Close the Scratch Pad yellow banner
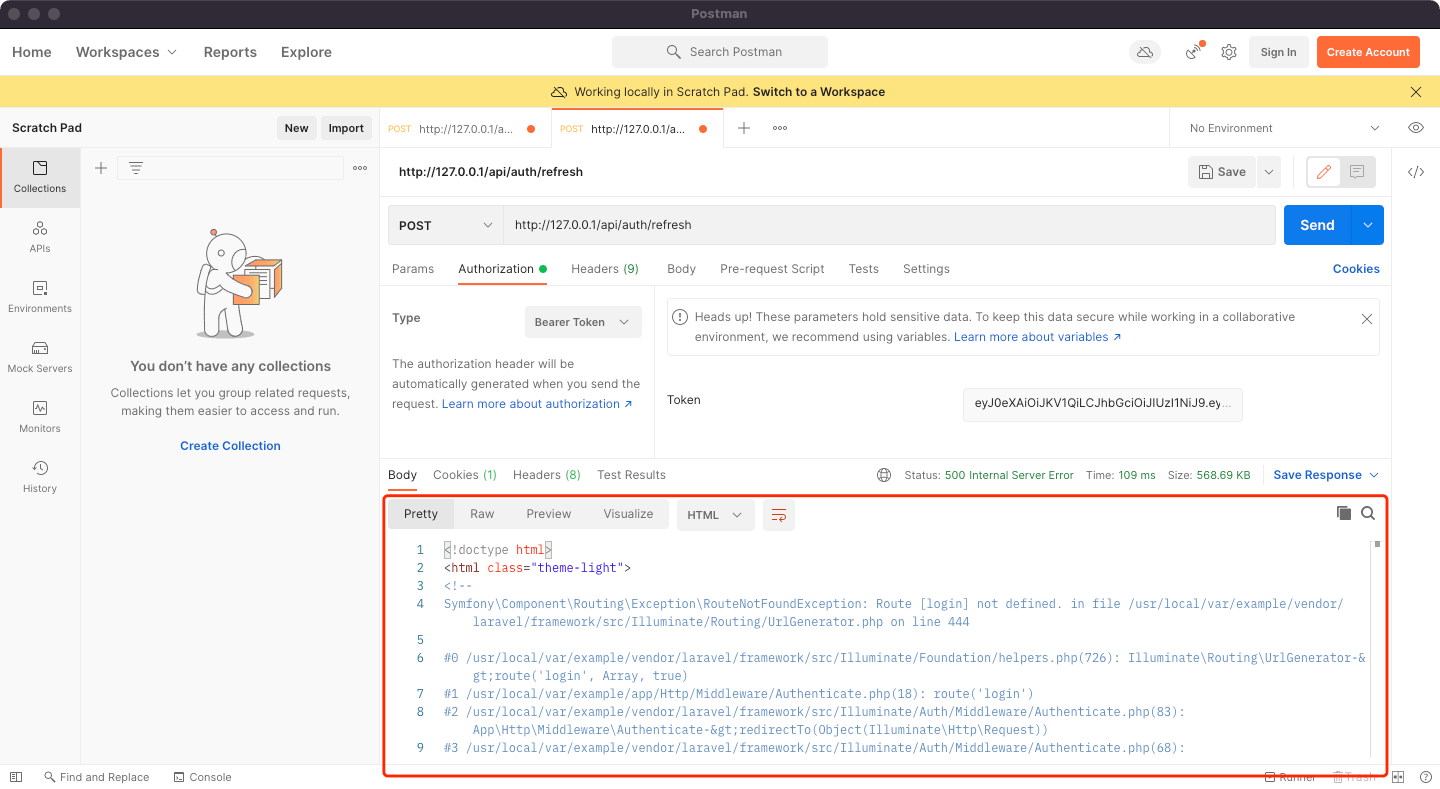The width and height of the screenshot is (1440, 789). (x=1416, y=92)
